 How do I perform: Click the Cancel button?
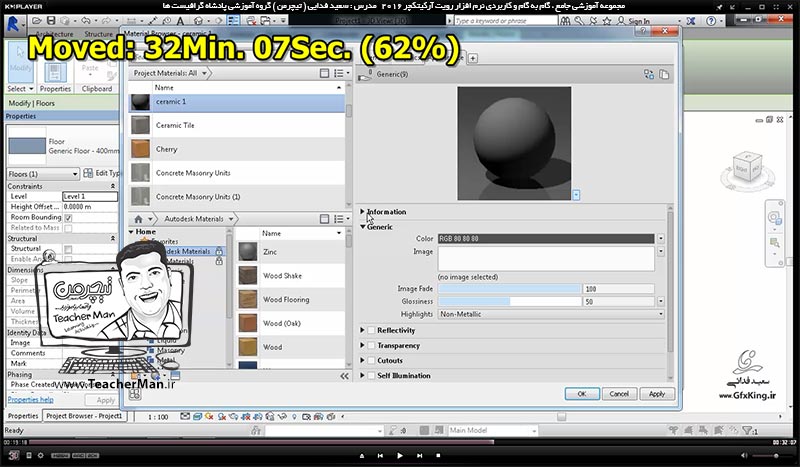coord(619,394)
